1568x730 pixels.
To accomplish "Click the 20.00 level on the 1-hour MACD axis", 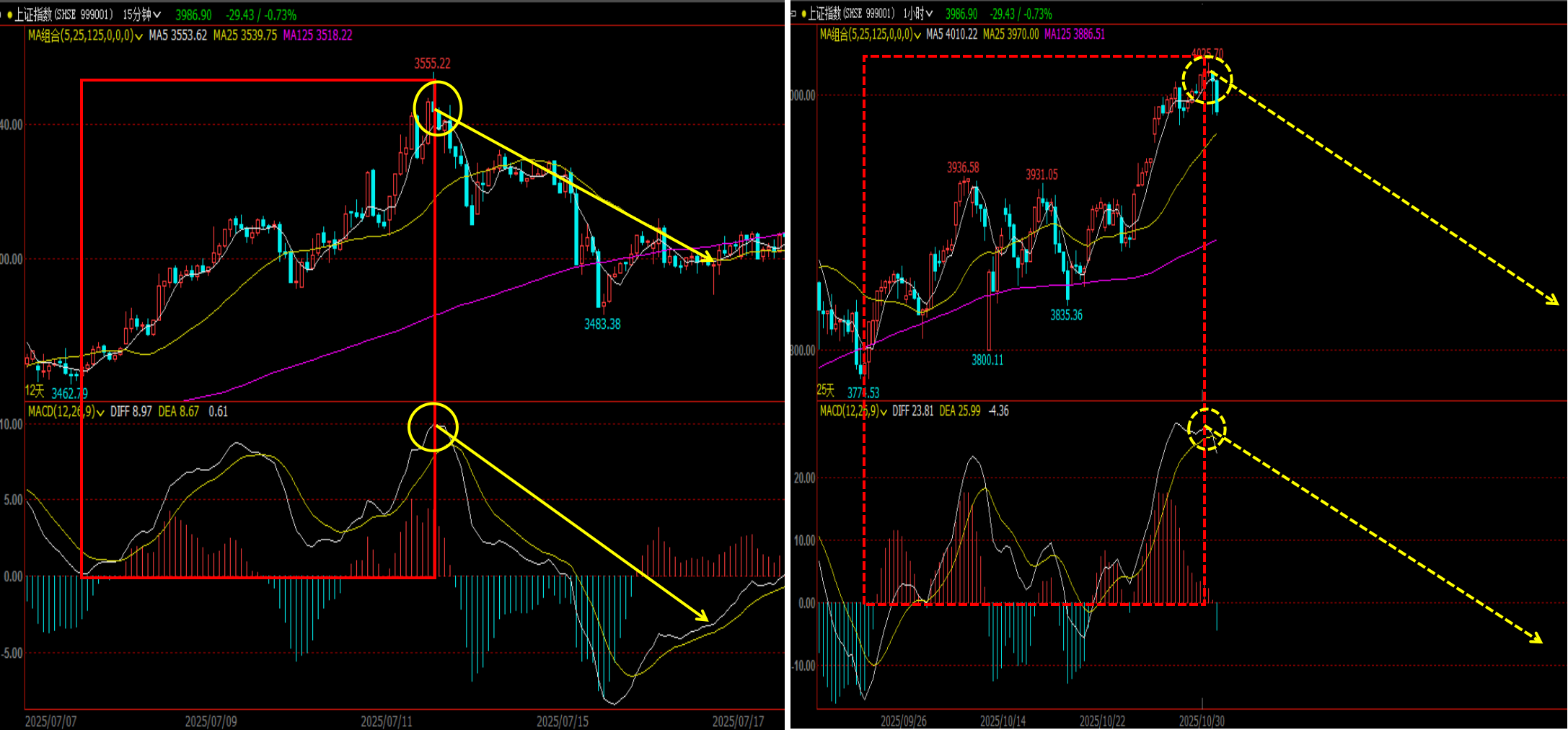I will [x=804, y=478].
